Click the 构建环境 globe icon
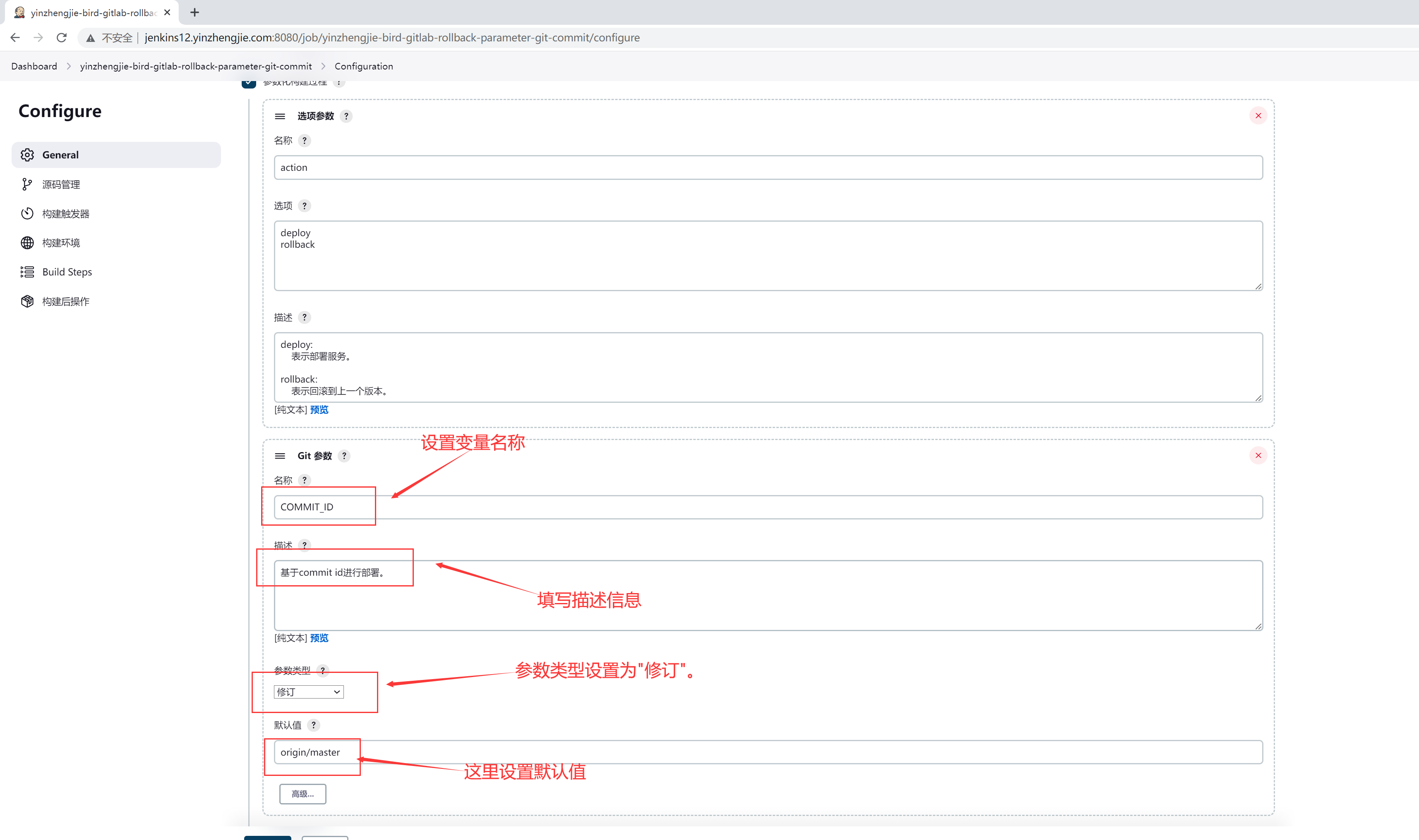1419x840 pixels. point(27,243)
